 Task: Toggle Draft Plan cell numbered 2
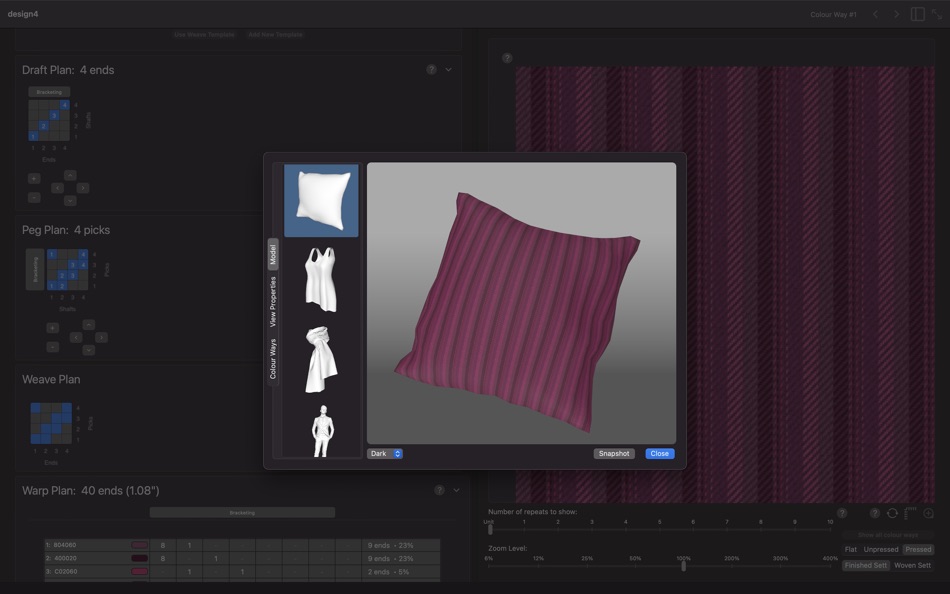[x=44, y=126]
